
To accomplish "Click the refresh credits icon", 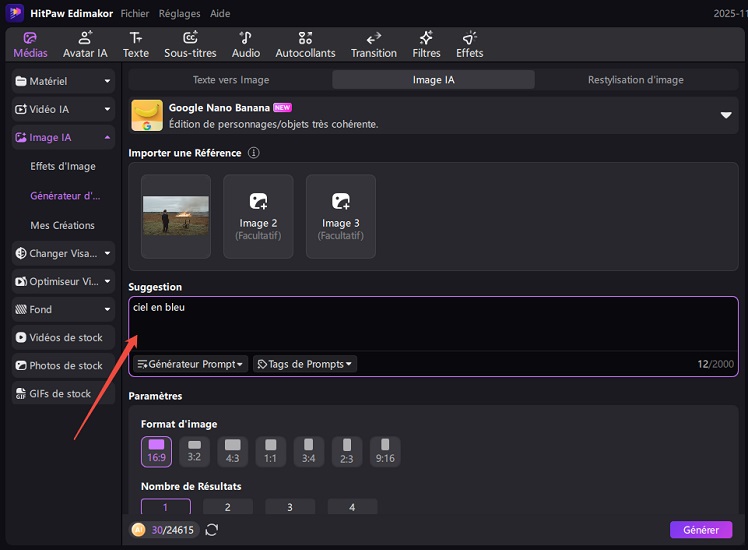I will tap(212, 530).
